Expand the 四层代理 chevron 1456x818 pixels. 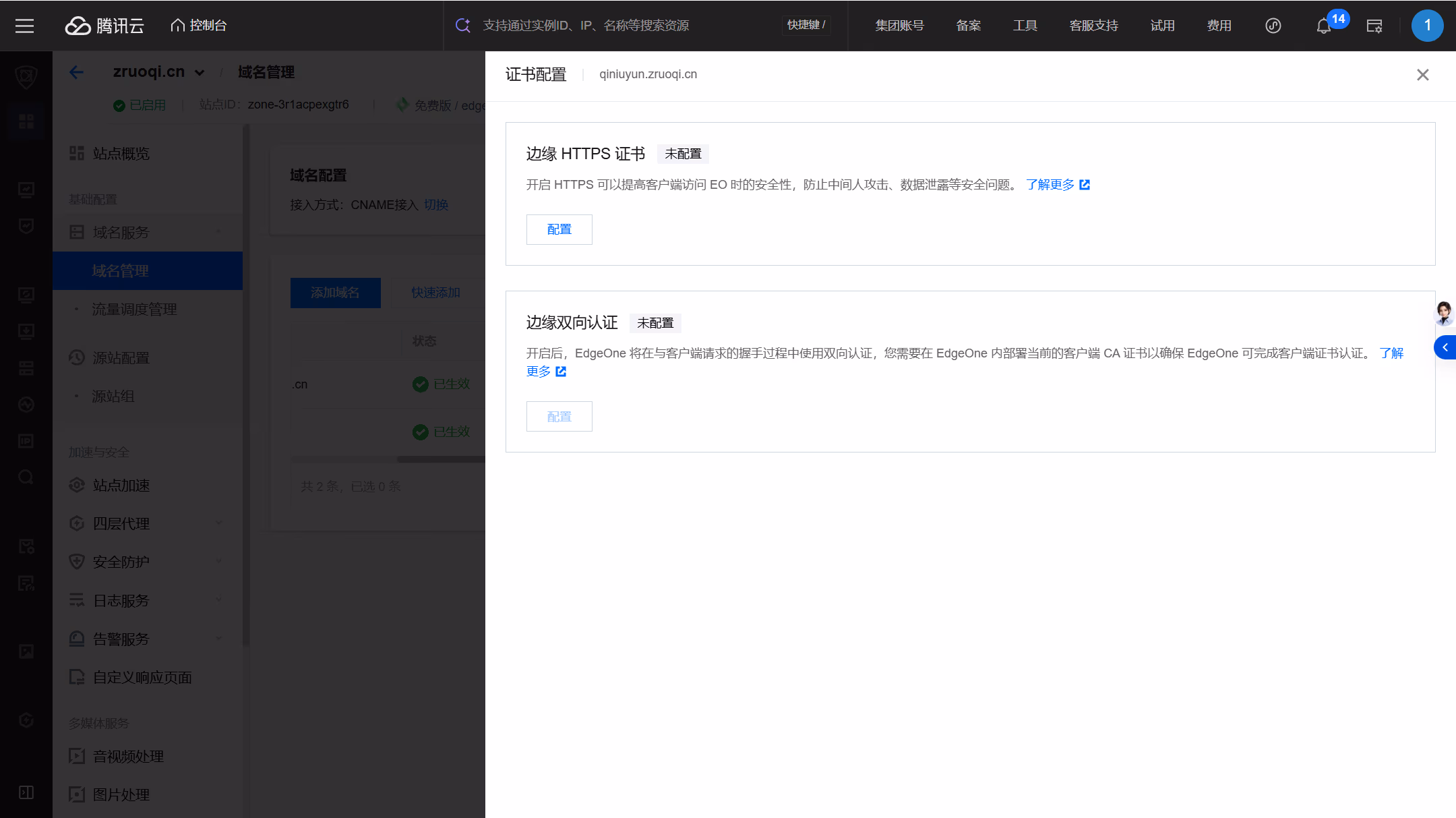219,523
